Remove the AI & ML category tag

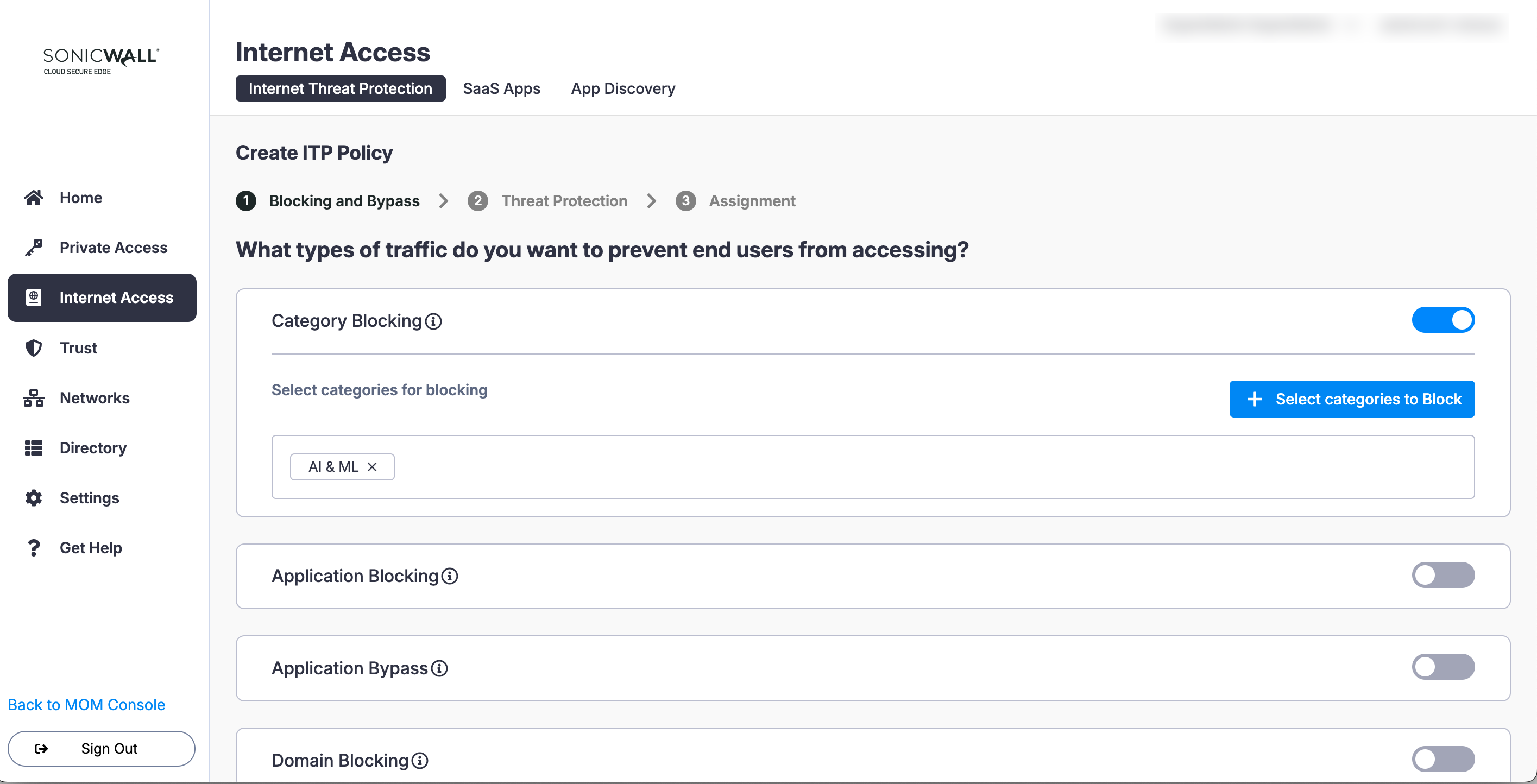371,466
